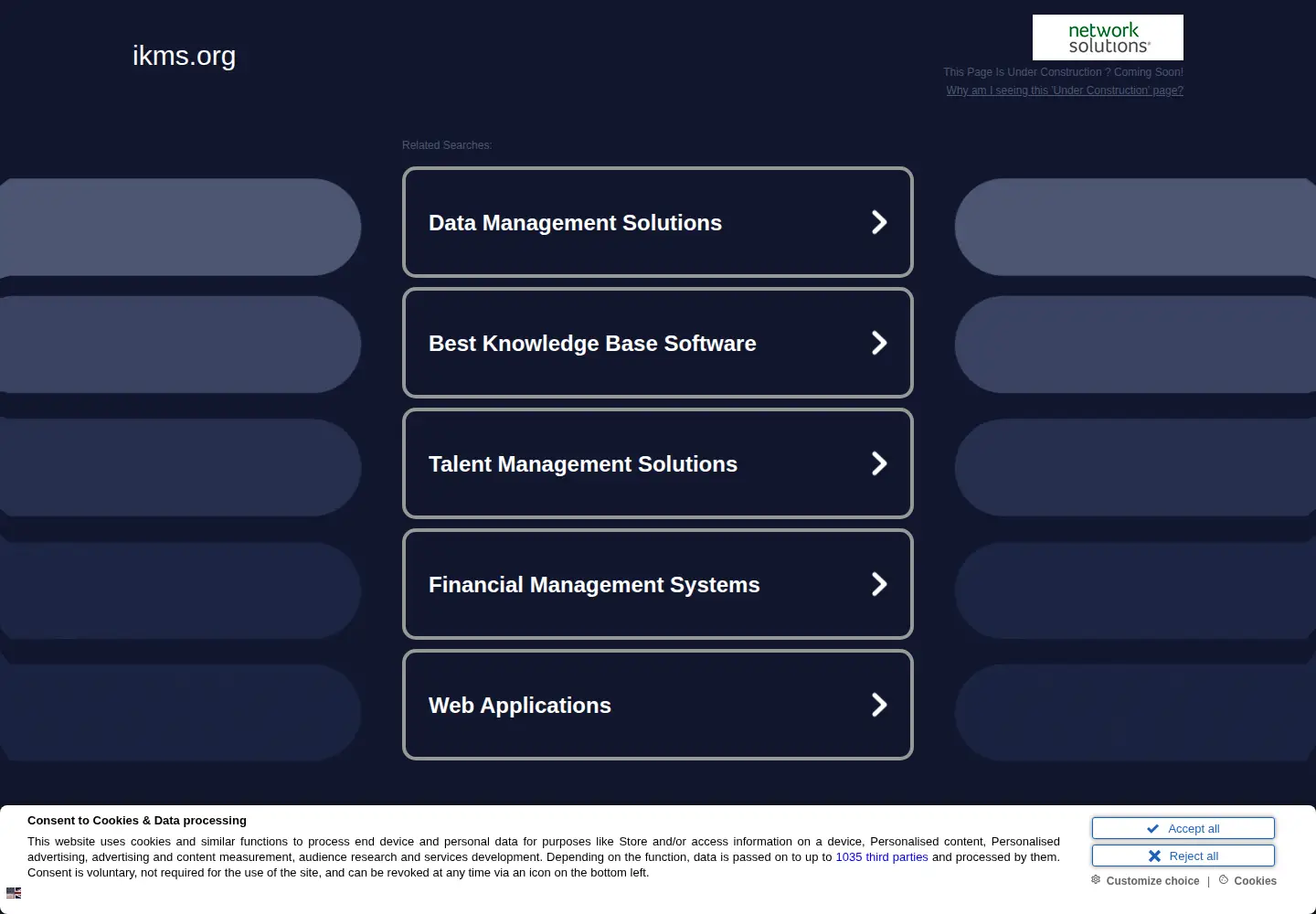
Task: Click the gear icon beside Customize choice
Action: (1096, 879)
